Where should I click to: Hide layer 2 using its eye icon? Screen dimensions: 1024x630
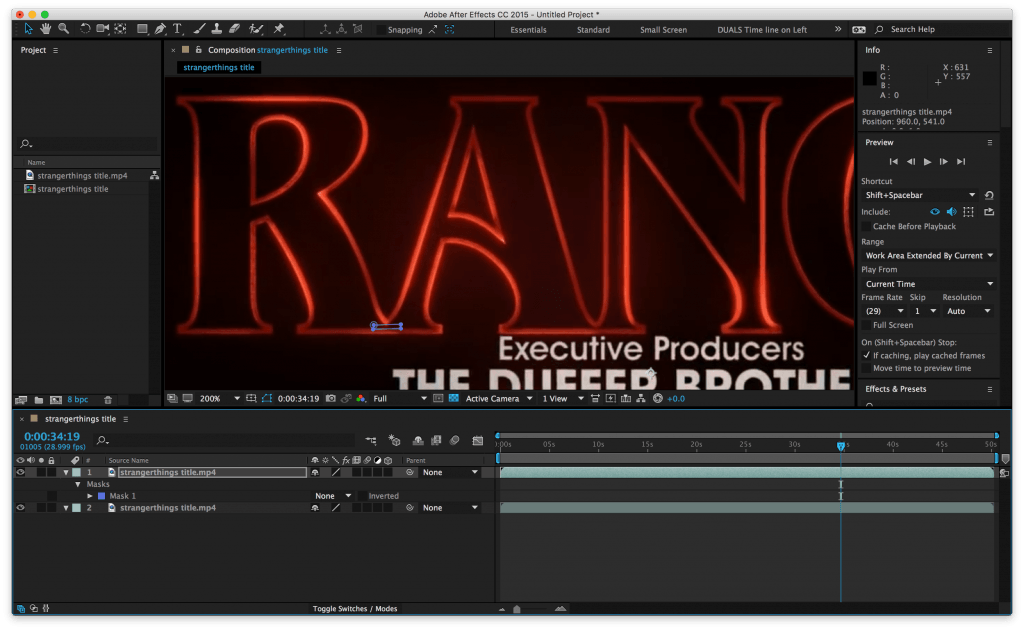[x=20, y=507]
